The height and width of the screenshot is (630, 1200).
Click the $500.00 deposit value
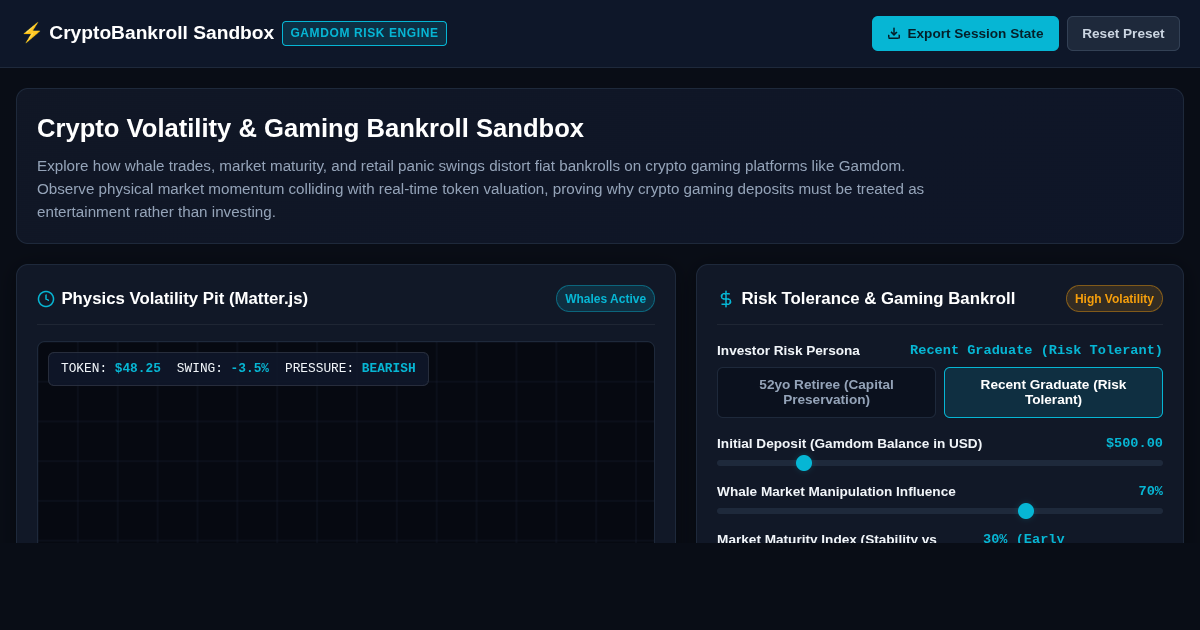point(1134,443)
